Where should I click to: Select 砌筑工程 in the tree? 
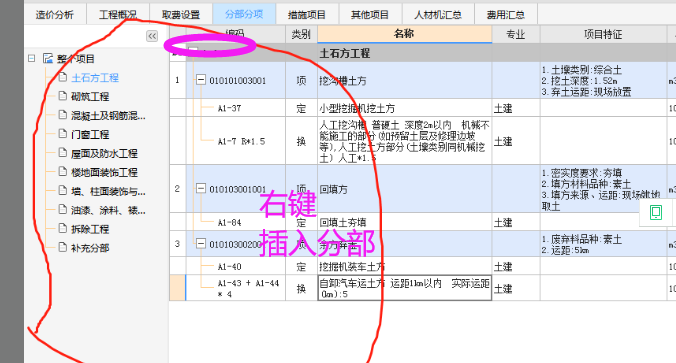tap(90, 97)
